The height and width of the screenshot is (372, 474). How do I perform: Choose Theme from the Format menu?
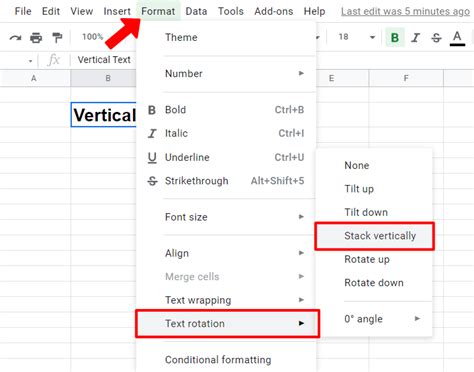click(x=226, y=37)
